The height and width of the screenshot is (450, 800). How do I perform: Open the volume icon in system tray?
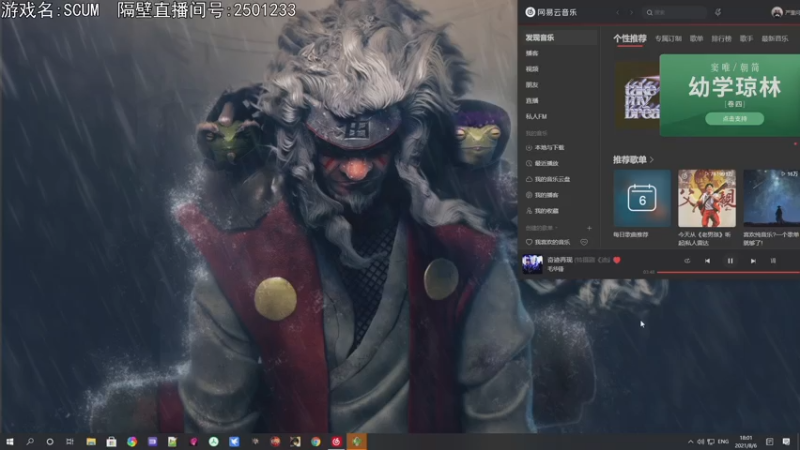tap(701, 442)
